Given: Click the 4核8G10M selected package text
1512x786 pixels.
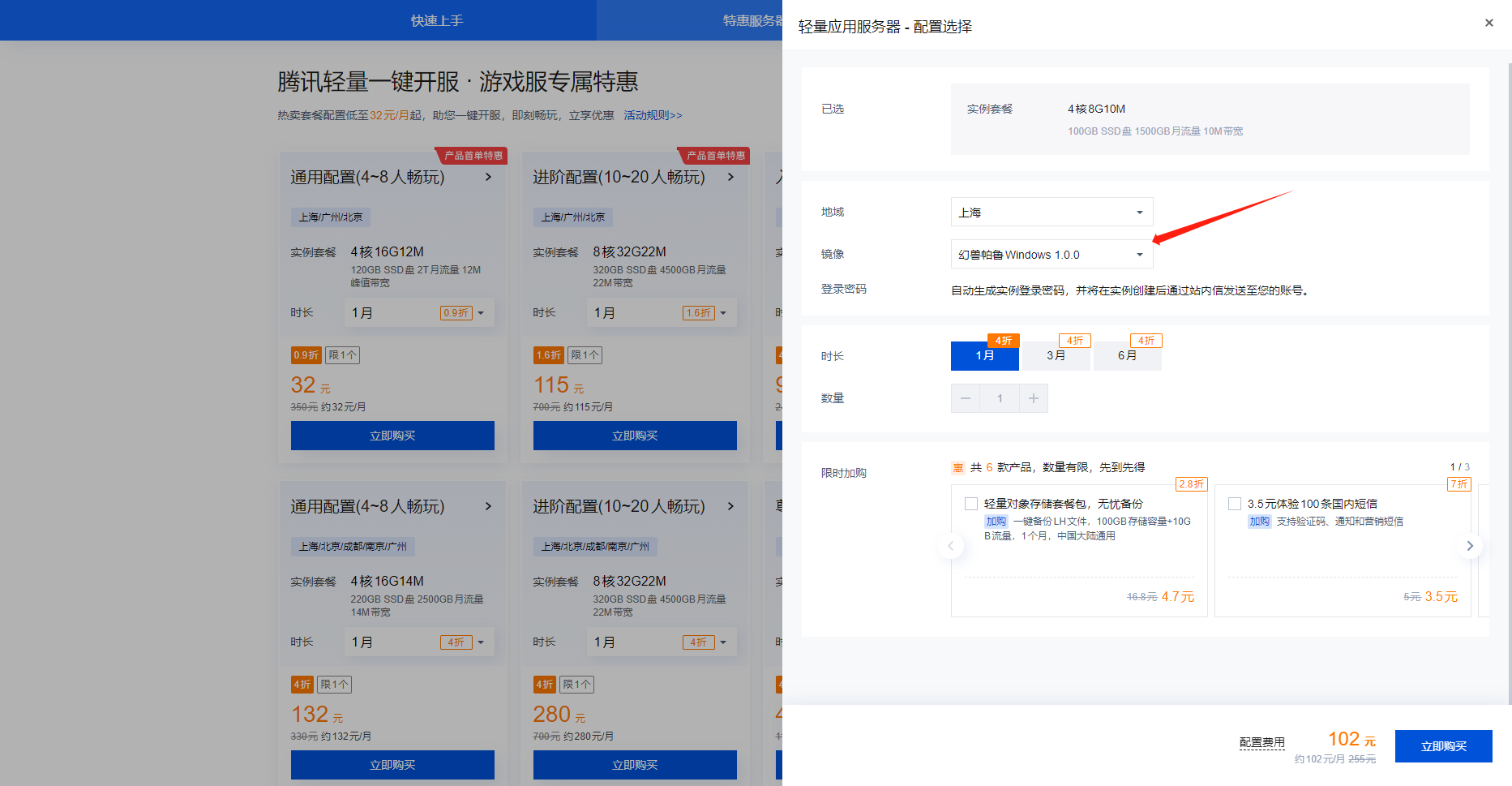Looking at the screenshot, I should [x=1096, y=109].
